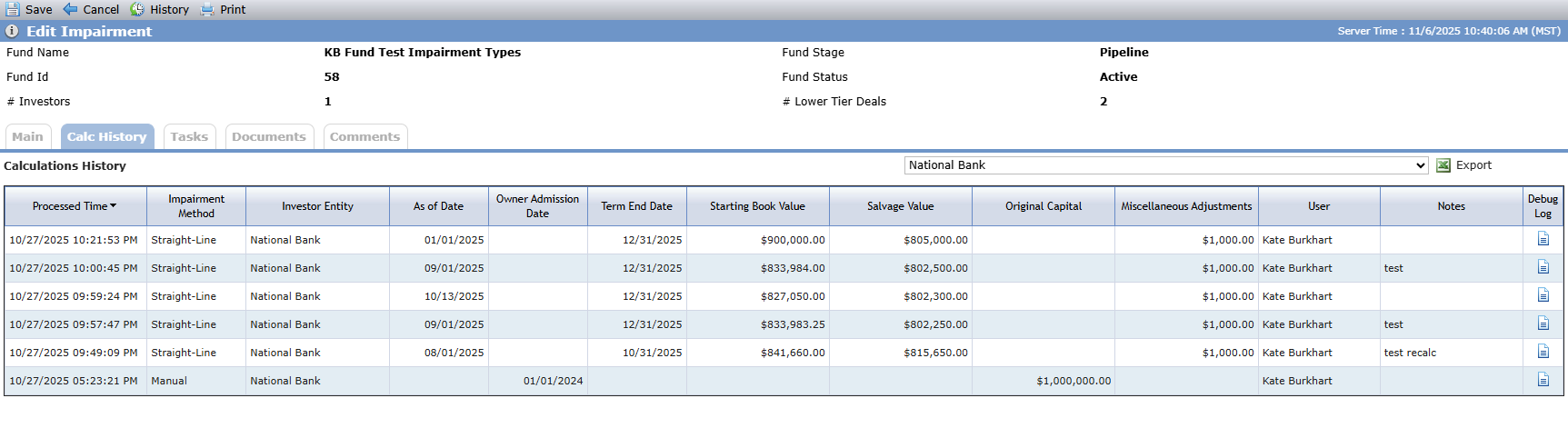The height and width of the screenshot is (448, 1568).
Task: Click the Cancel button label
Action: tap(101, 9)
